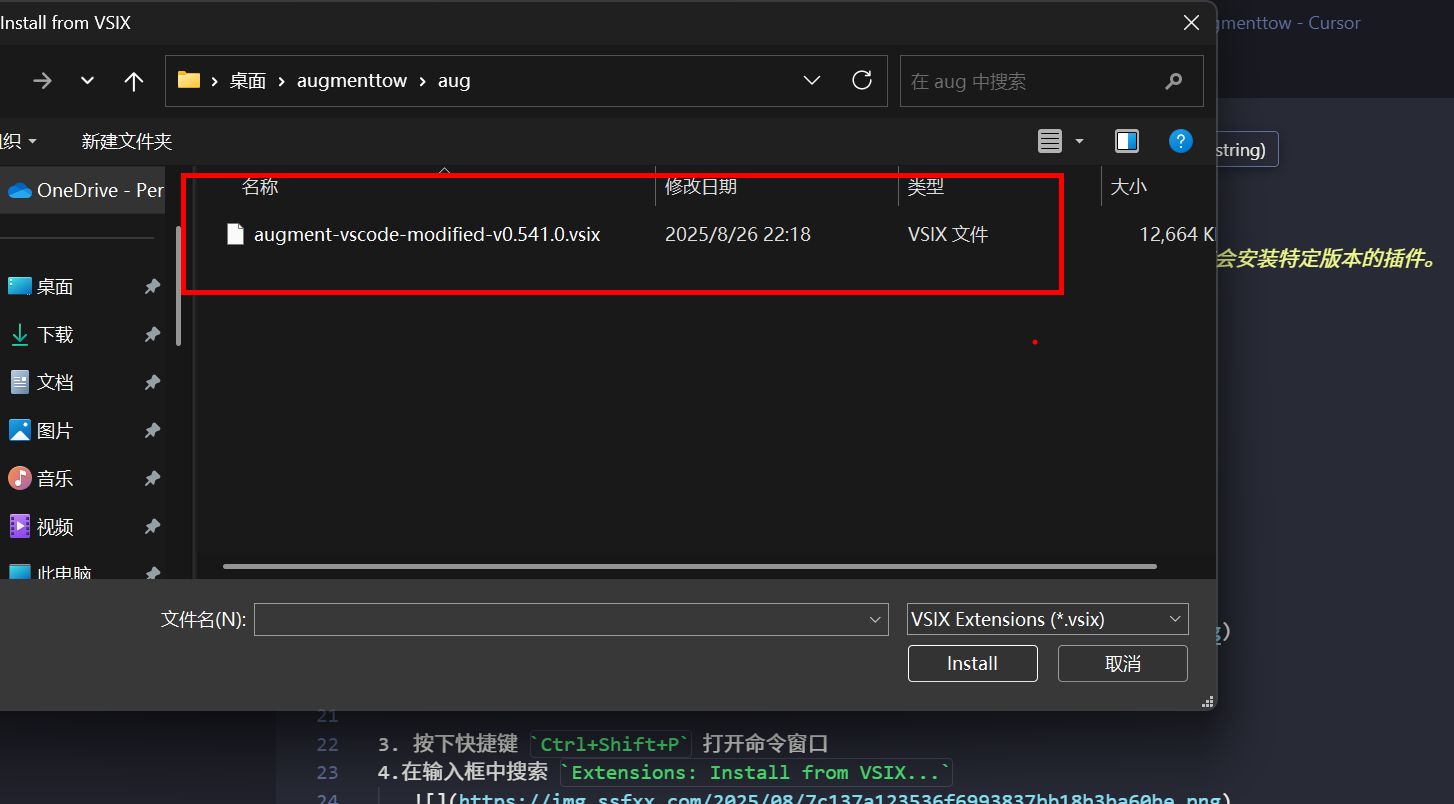Refresh the aug folder listing

[x=861, y=81]
